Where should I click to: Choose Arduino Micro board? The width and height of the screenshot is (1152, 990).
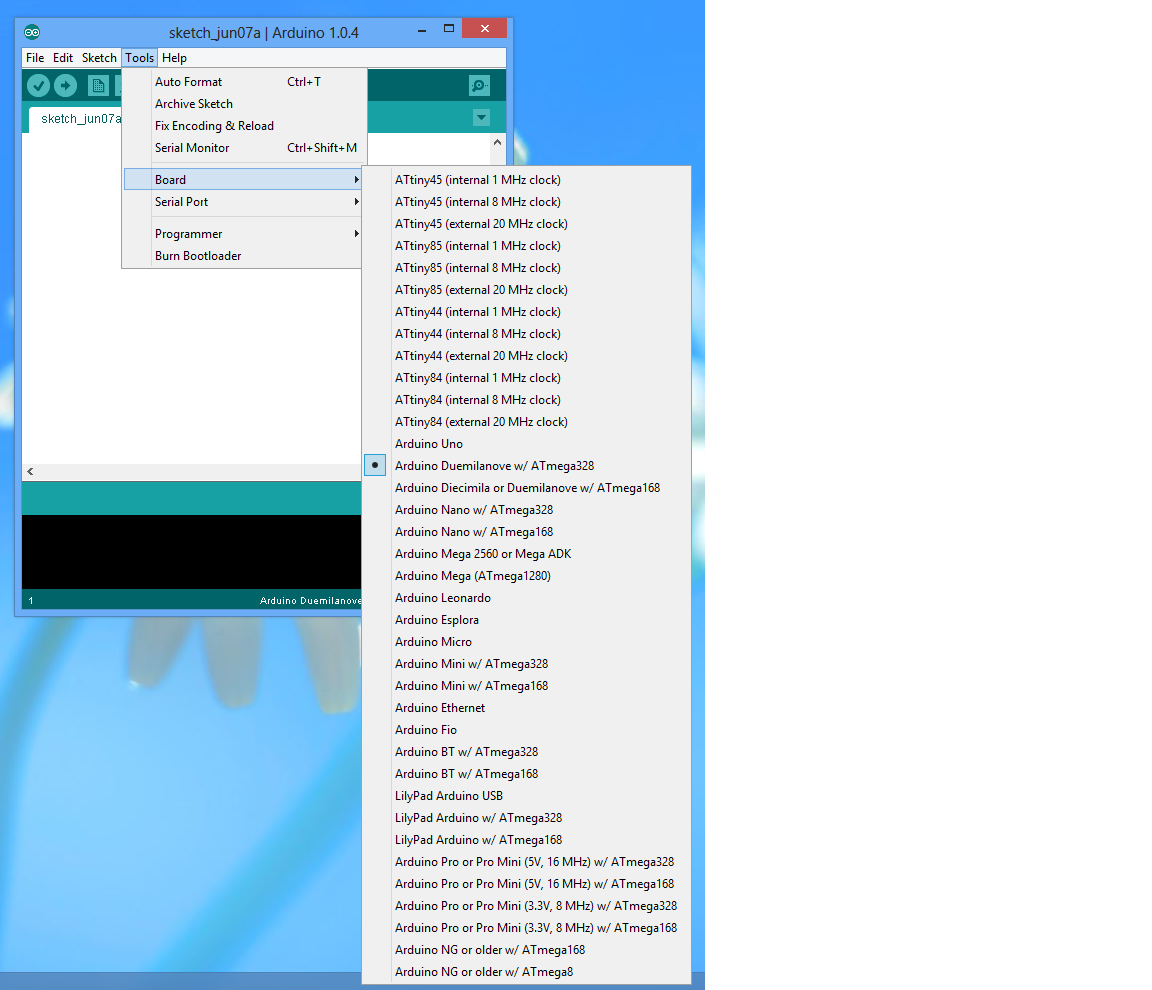pos(526,642)
